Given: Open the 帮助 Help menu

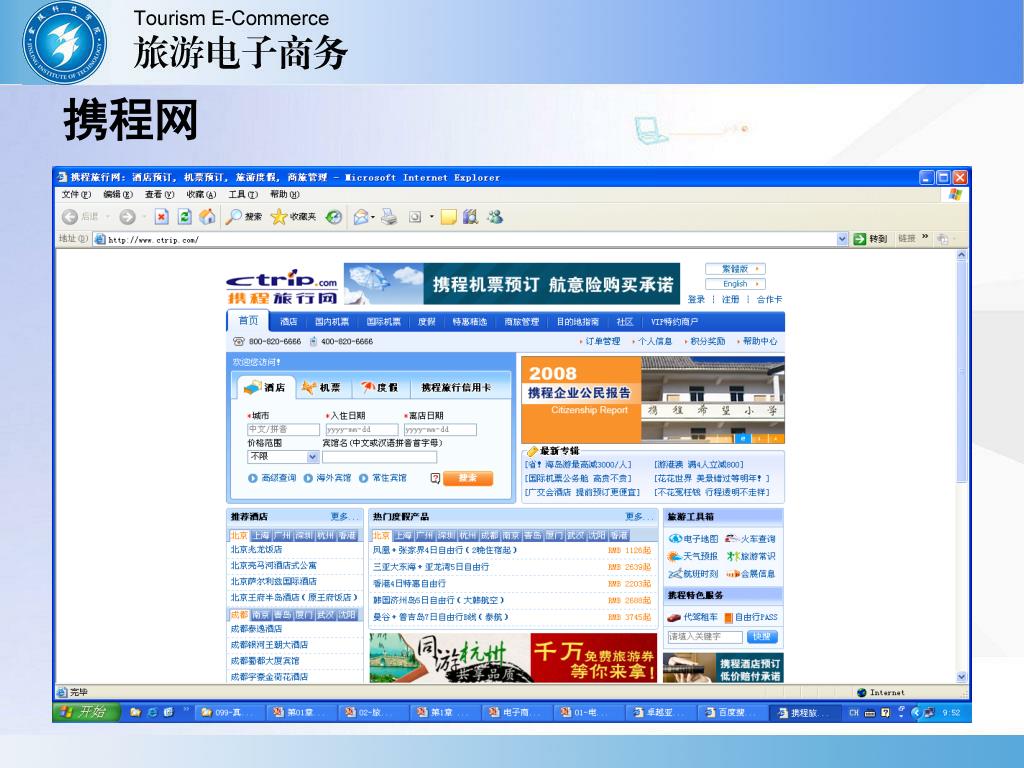Looking at the screenshot, I should point(285,195).
